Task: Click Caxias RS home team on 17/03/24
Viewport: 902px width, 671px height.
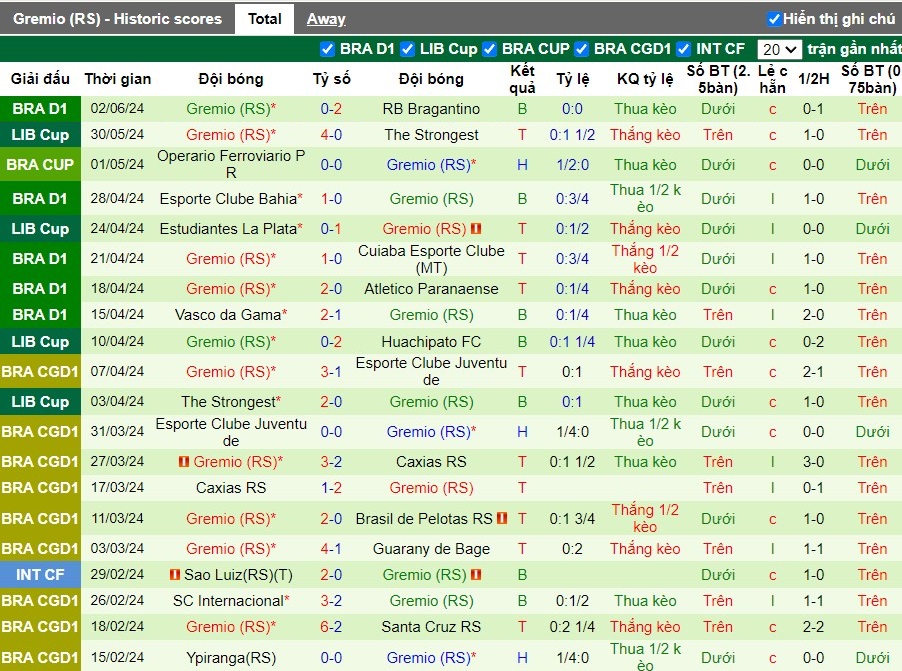Action: pos(231,488)
